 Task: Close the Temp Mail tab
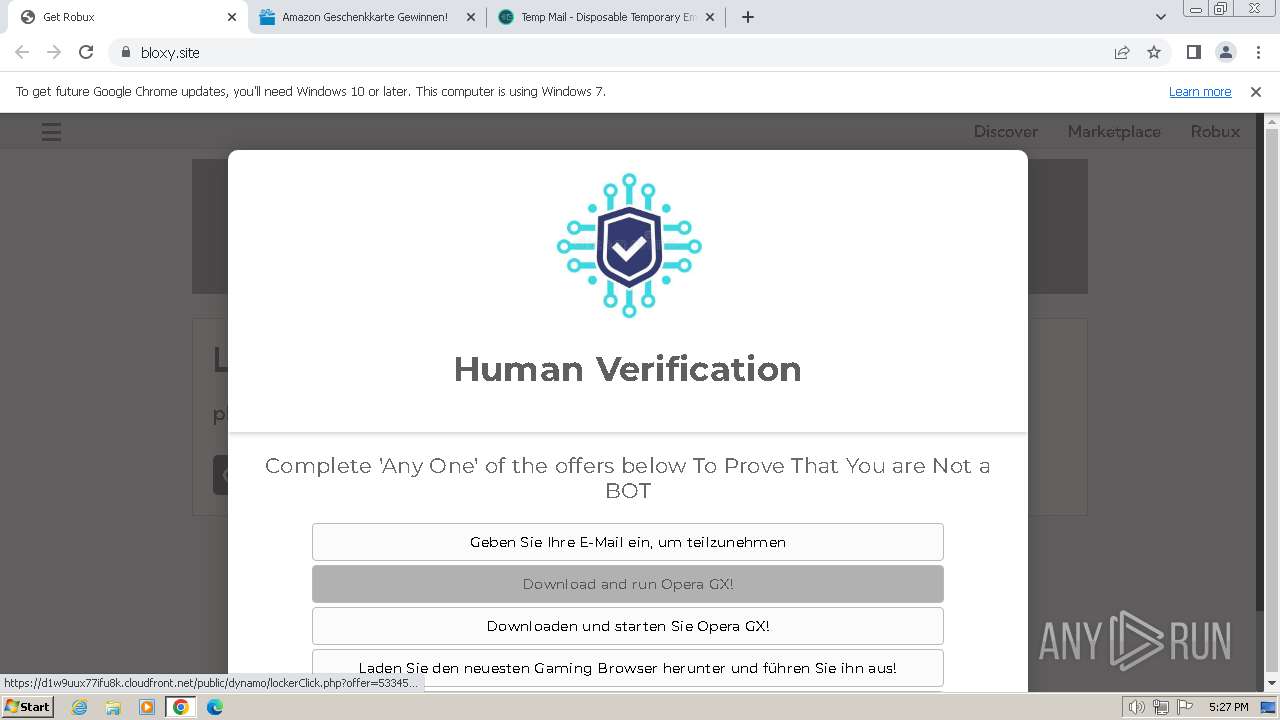tap(710, 17)
